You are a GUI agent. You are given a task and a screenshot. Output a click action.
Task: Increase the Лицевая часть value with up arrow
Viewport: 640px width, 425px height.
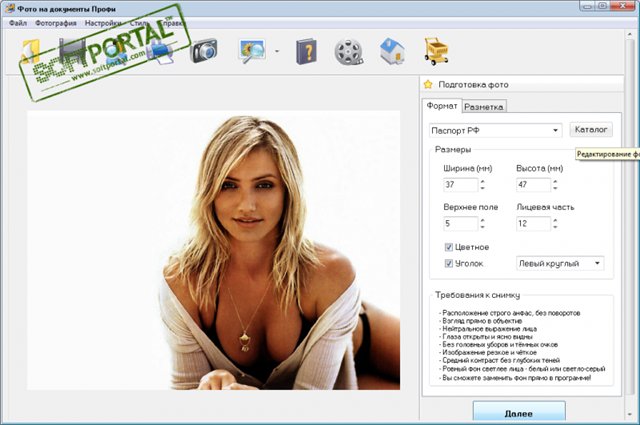[x=555, y=220]
